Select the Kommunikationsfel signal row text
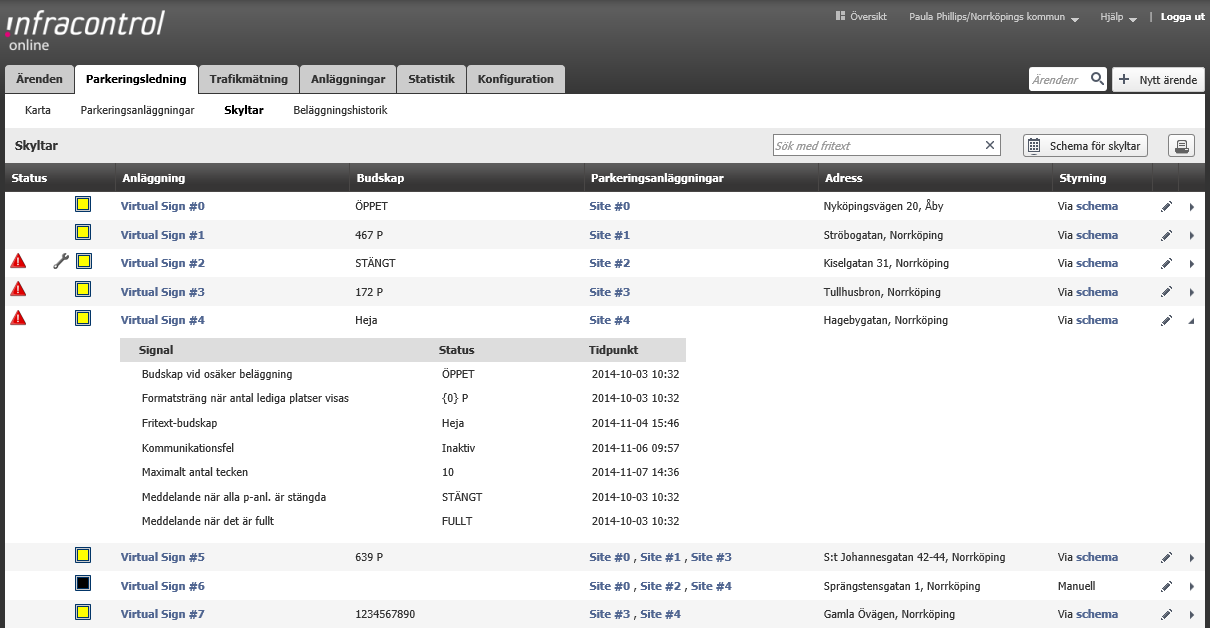 [188, 448]
